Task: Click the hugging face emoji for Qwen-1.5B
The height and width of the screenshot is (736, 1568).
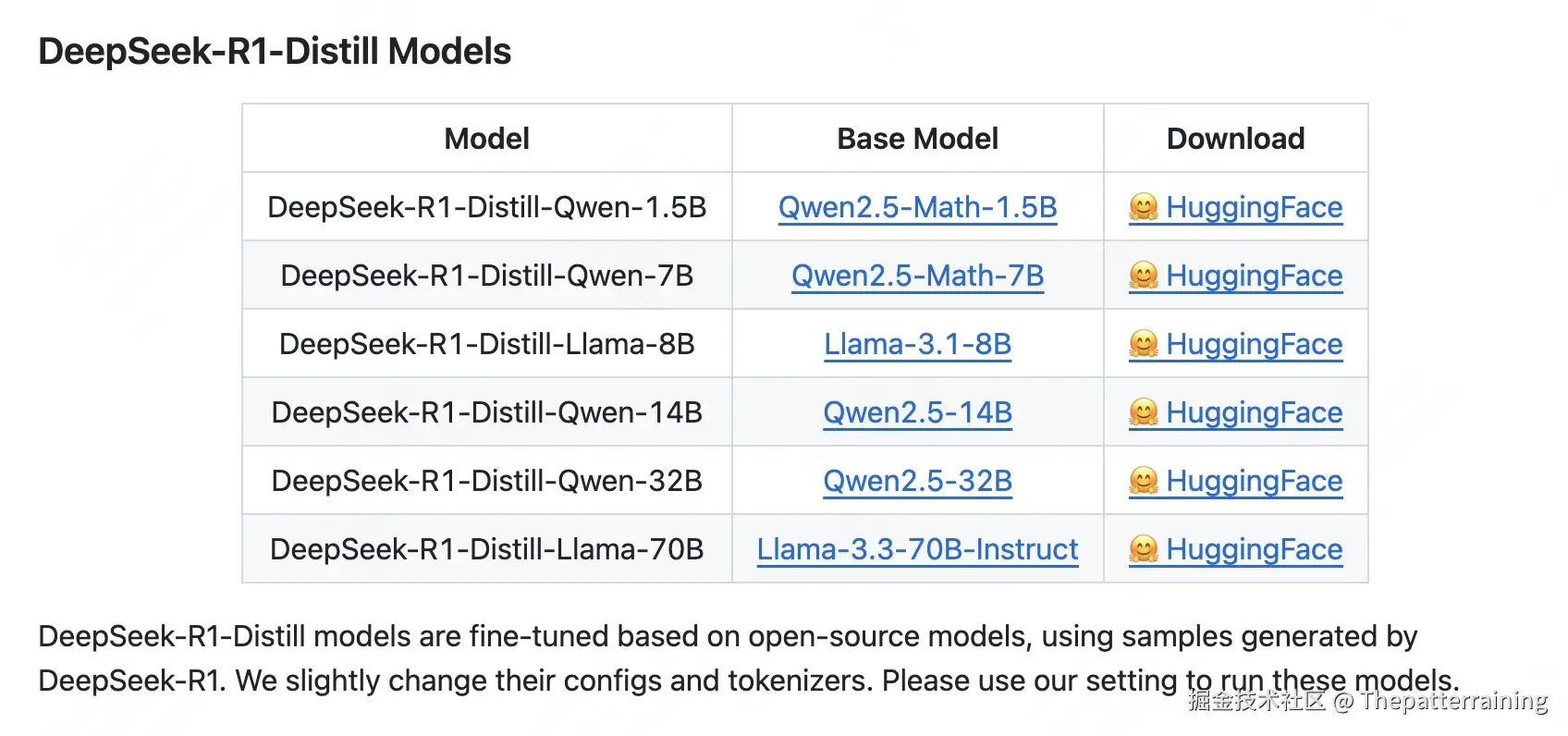Action: point(1144,207)
